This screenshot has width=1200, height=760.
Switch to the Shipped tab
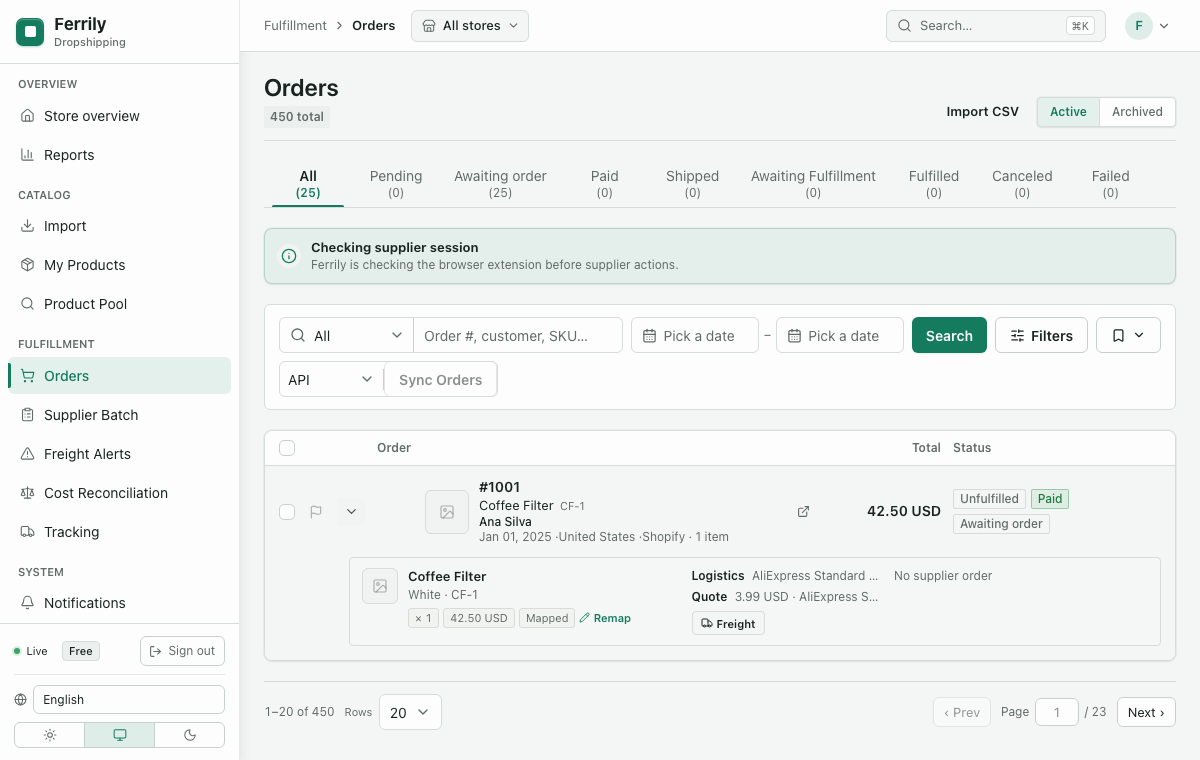693,184
